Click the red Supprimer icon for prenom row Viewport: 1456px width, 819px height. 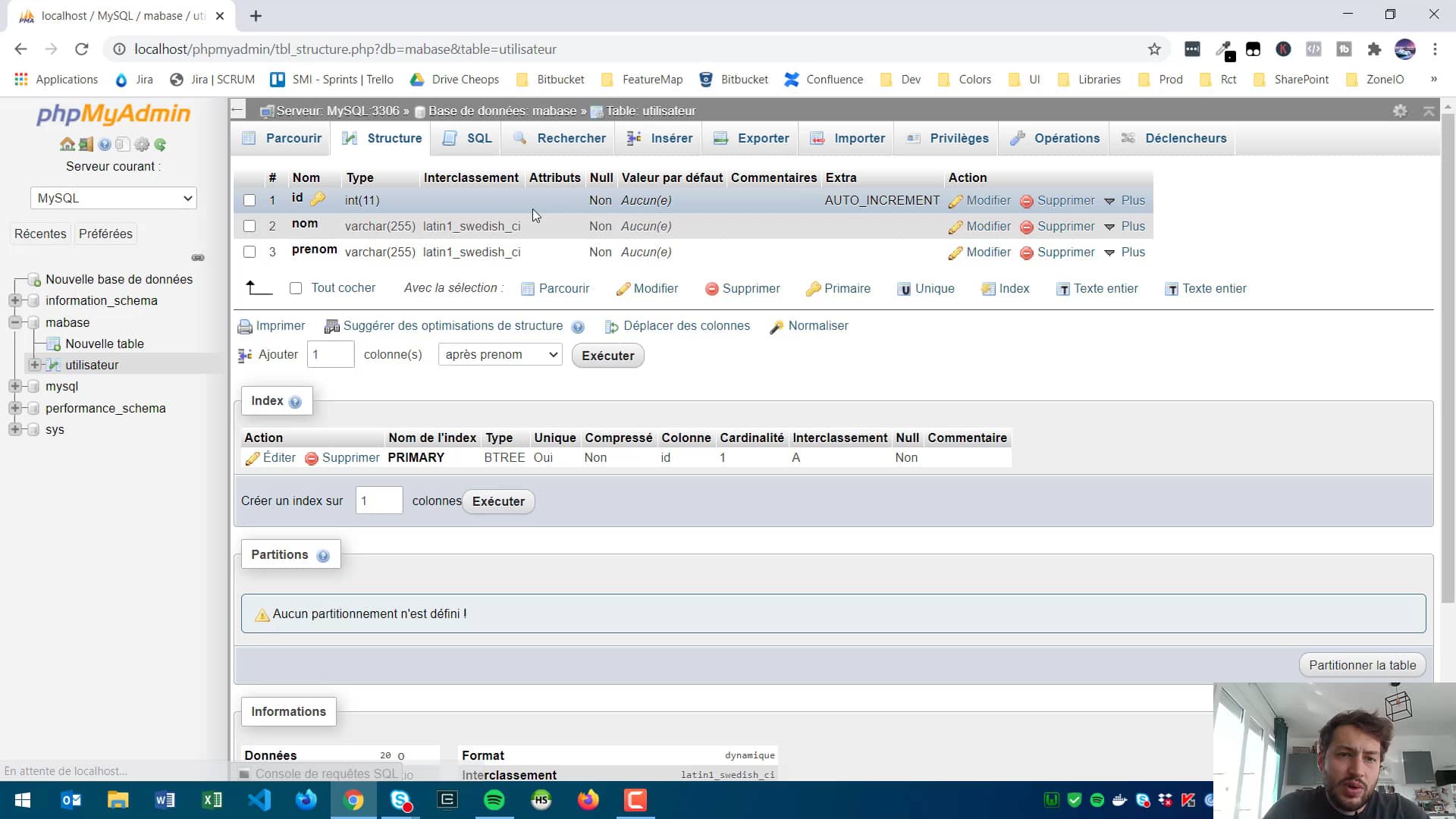coord(1027,252)
